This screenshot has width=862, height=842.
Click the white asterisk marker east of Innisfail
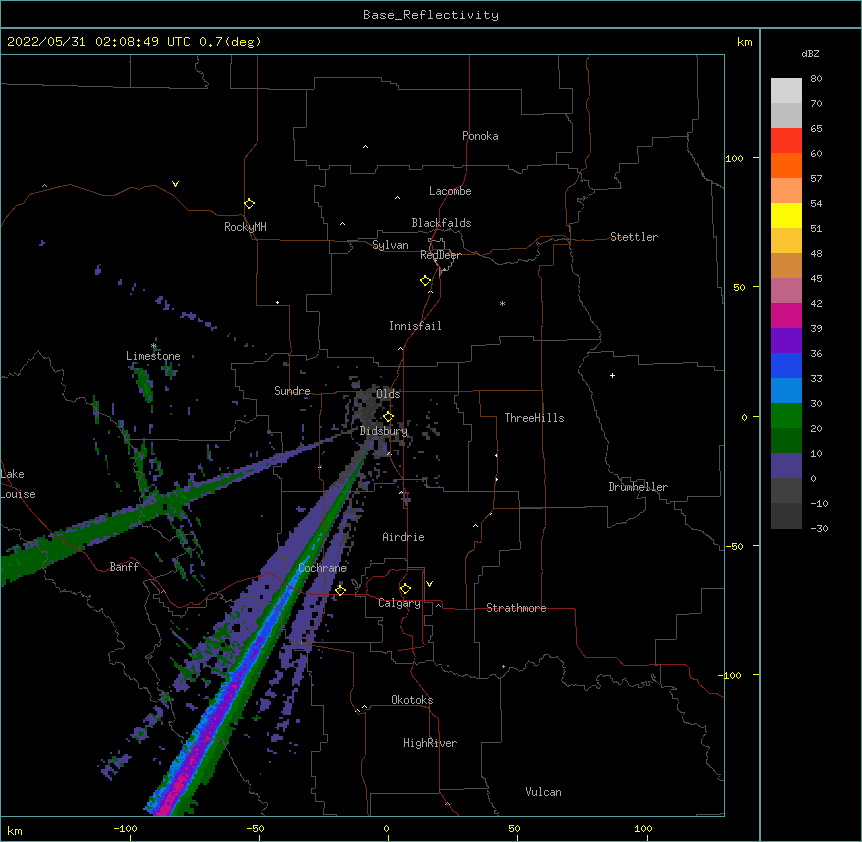point(502,303)
